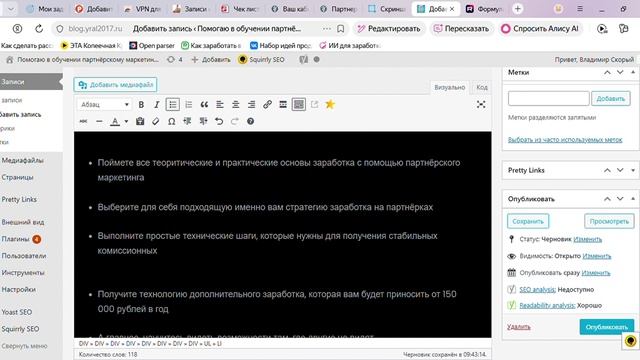The height and width of the screenshot is (360, 640).
Task: Paste as text clipboard icon
Action: [140, 121]
